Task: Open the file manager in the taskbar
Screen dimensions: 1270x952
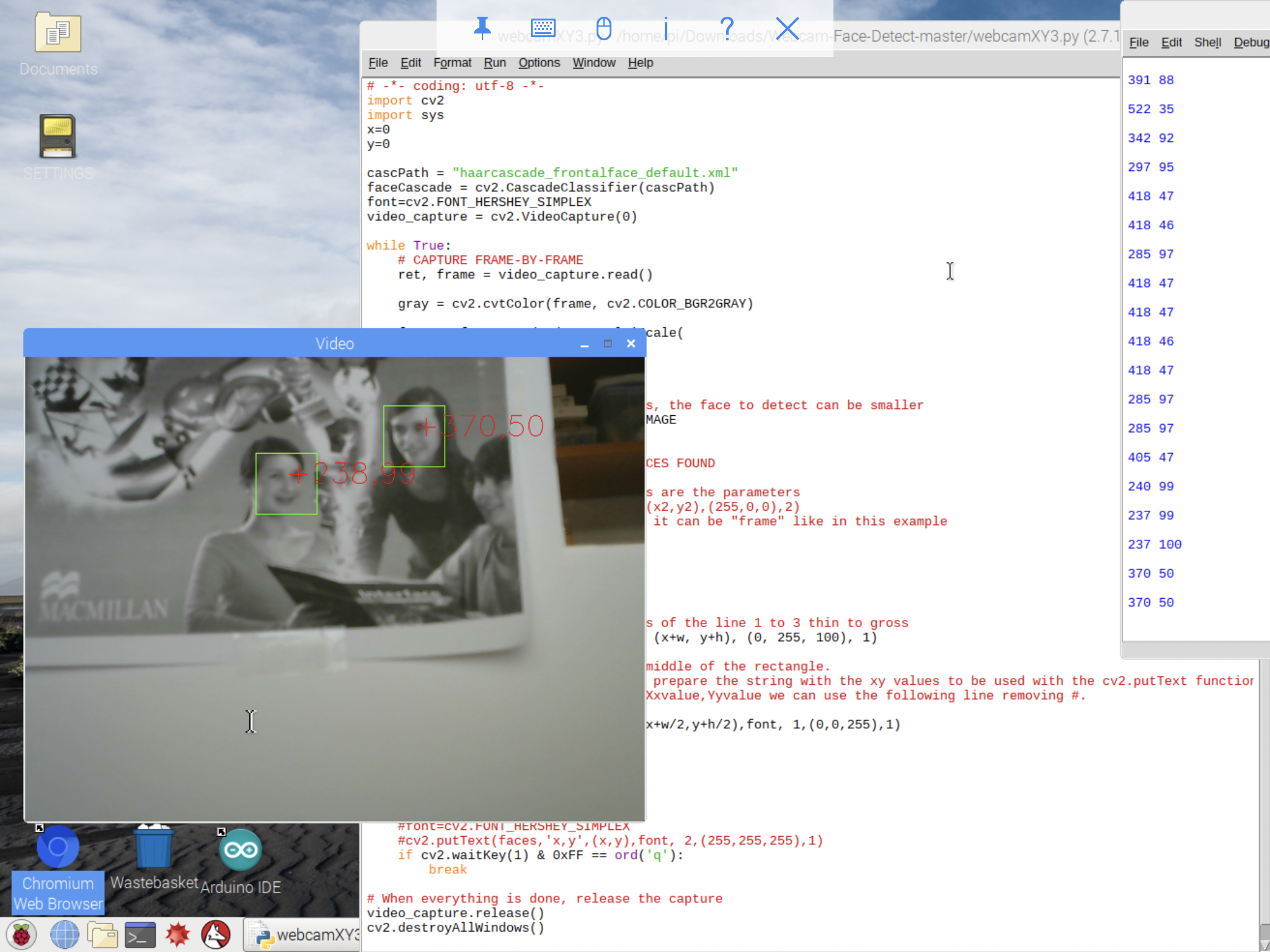Action: pyautogui.click(x=102, y=935)
